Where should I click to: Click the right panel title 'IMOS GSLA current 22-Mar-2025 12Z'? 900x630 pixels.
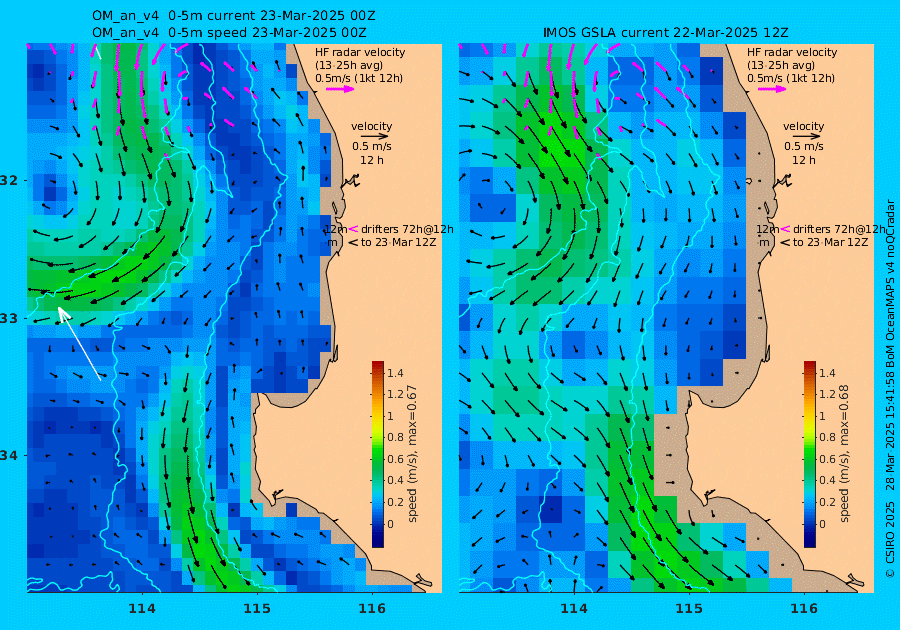click(x=665, y=33)
